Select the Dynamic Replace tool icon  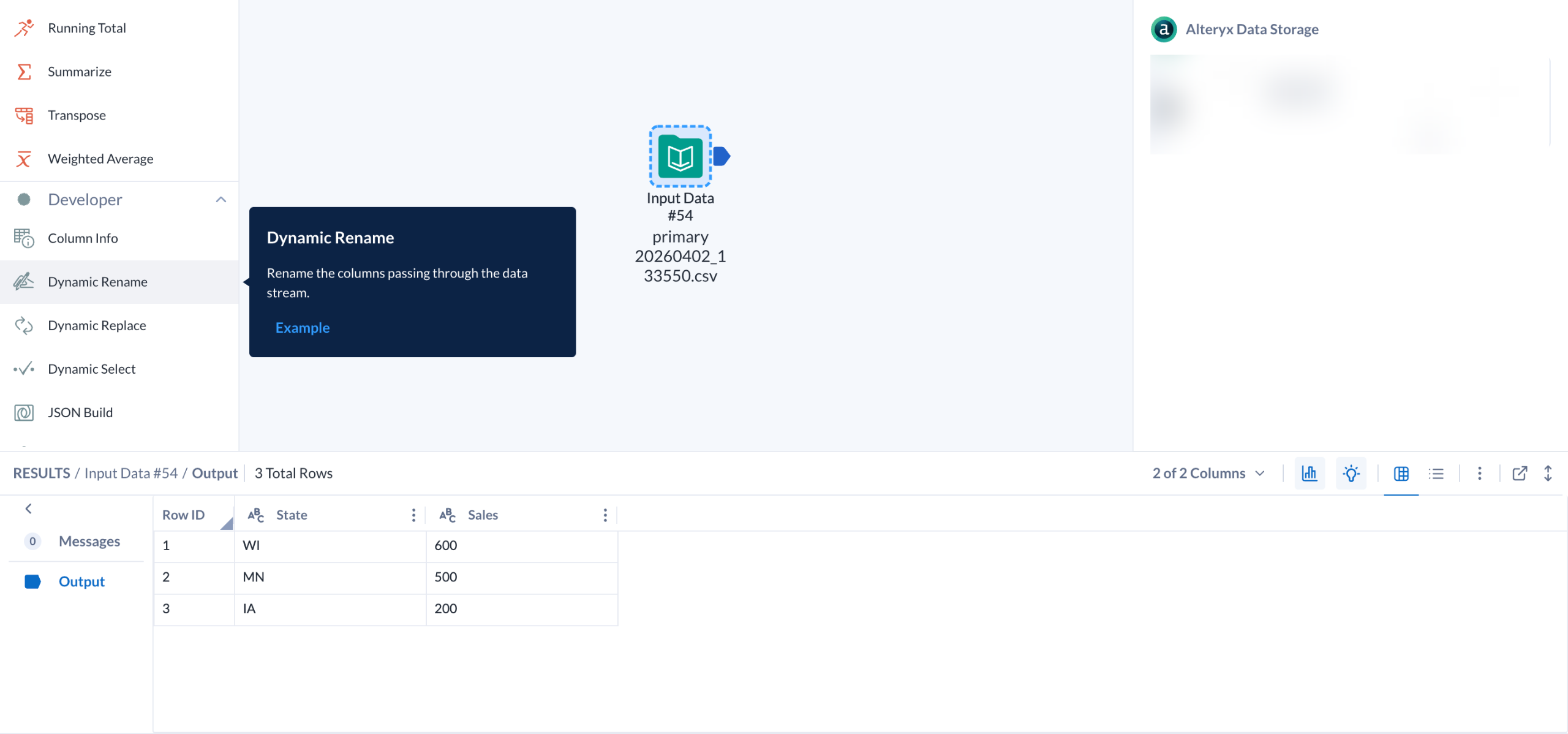[x=24, y=325]
